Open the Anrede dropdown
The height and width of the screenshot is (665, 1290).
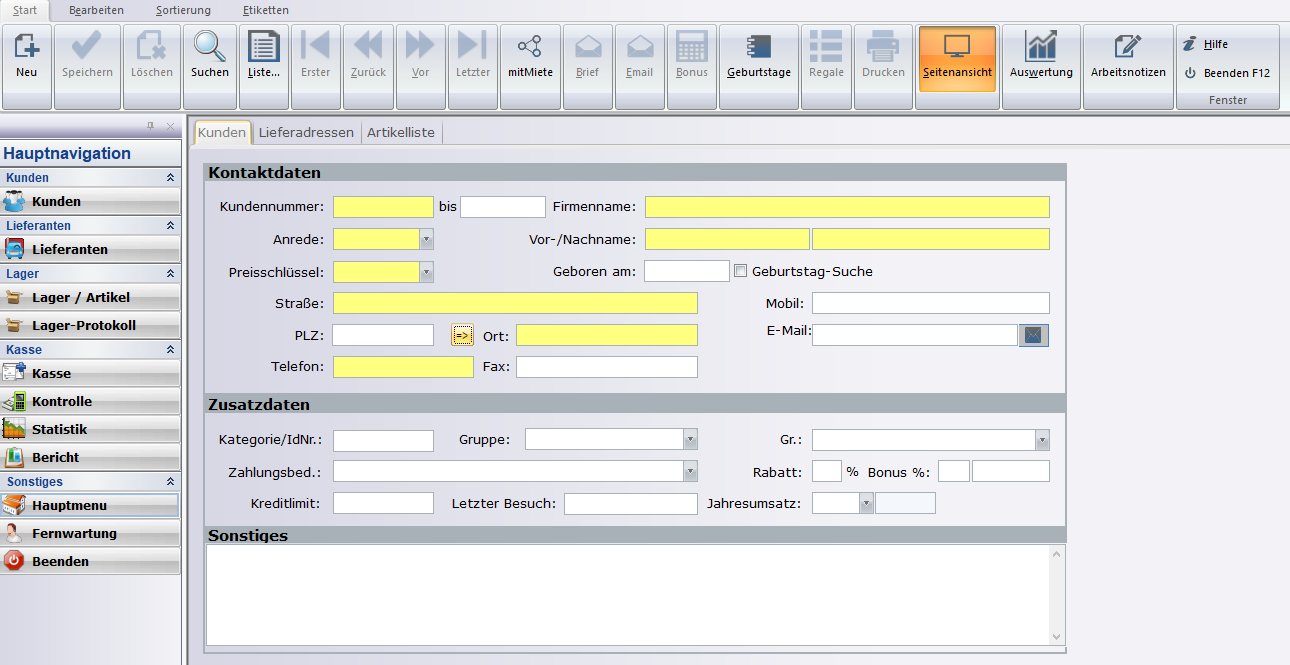tap(427, 240)
